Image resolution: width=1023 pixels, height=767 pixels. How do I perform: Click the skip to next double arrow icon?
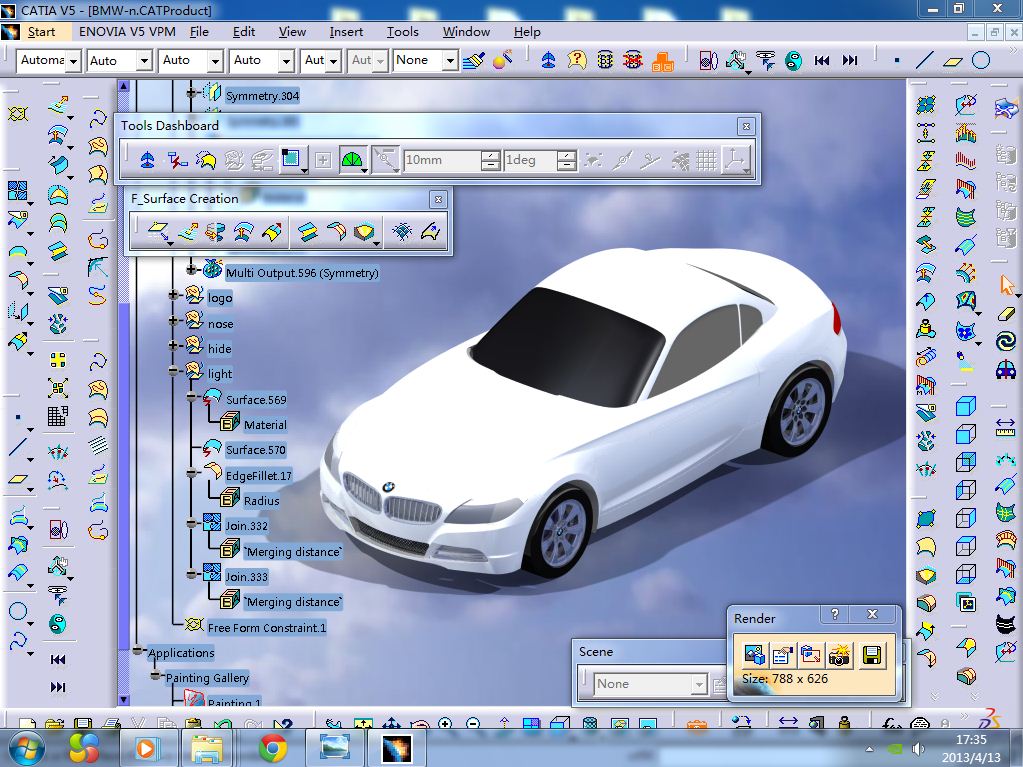pos(849,61)
